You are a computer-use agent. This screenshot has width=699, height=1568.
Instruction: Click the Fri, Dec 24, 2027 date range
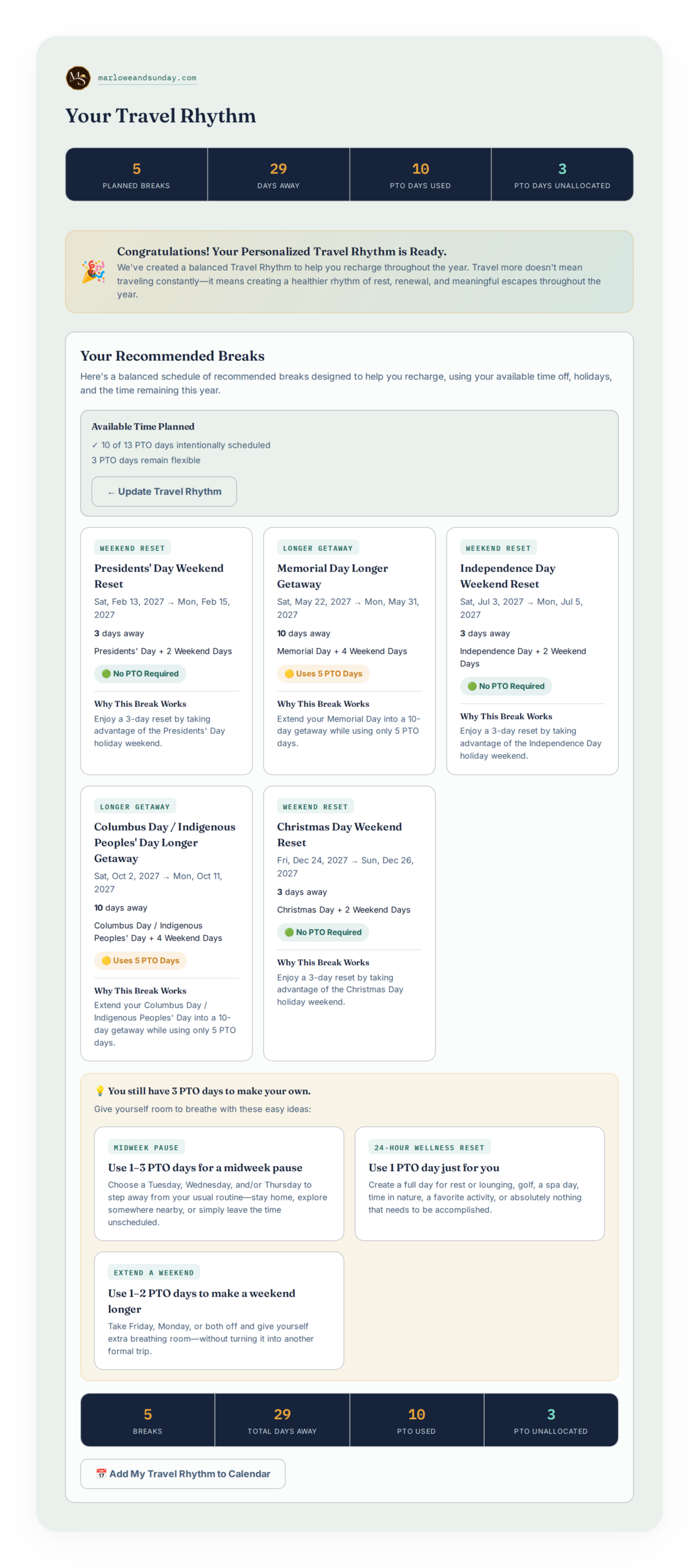click(x=345, y=866)
